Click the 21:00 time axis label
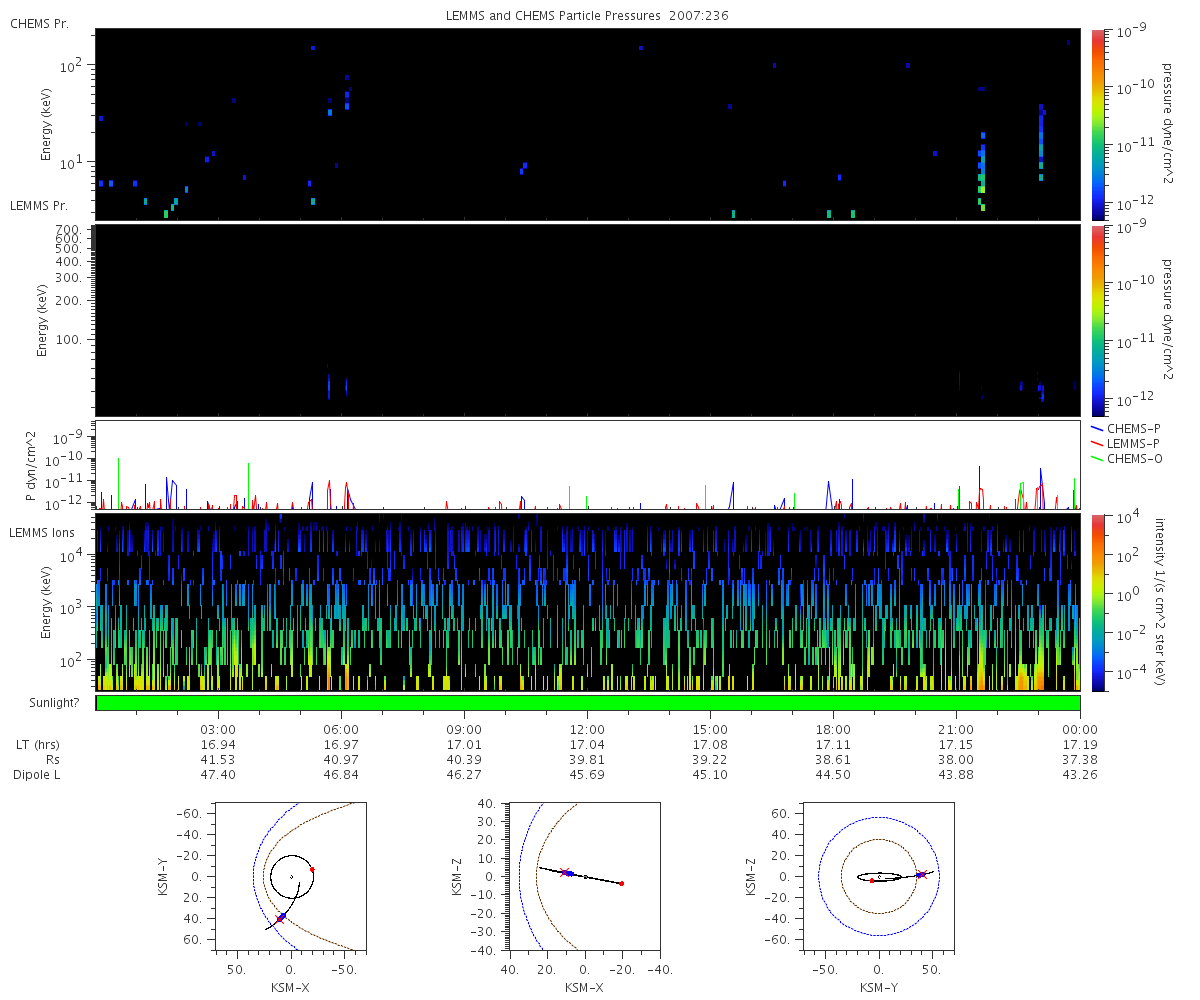Image resolution: width=1200 pixels, height=1000 pixels. click(957, 730)
